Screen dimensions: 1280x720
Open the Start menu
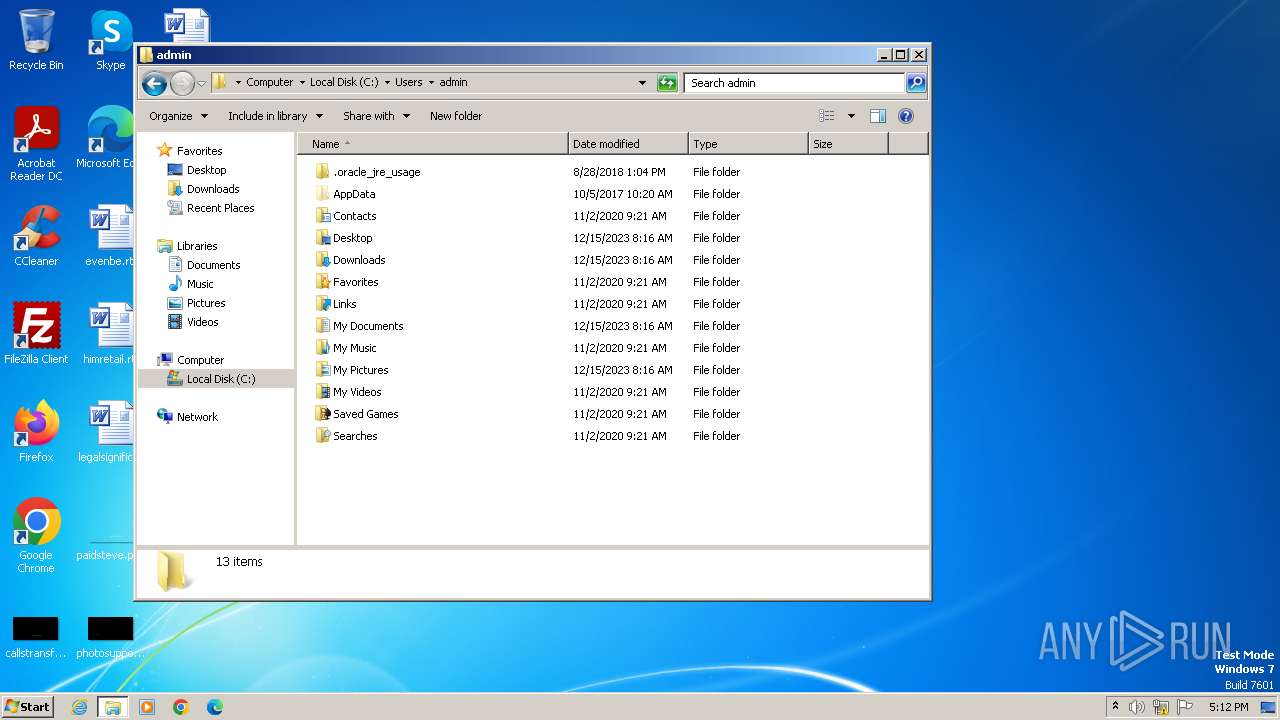click(28, 706)
